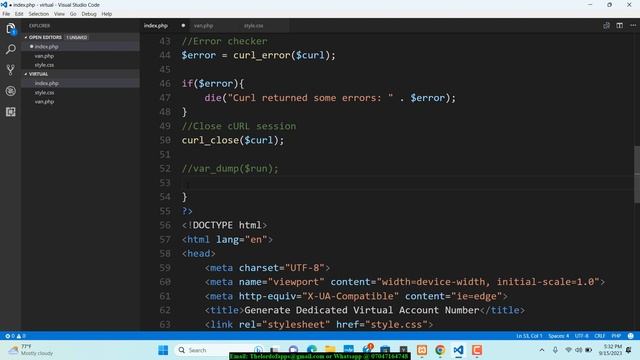Viewport: 640px width, 360px height.
Task: Open the Extensions view in the activity bar
Action: click(11, 112)
